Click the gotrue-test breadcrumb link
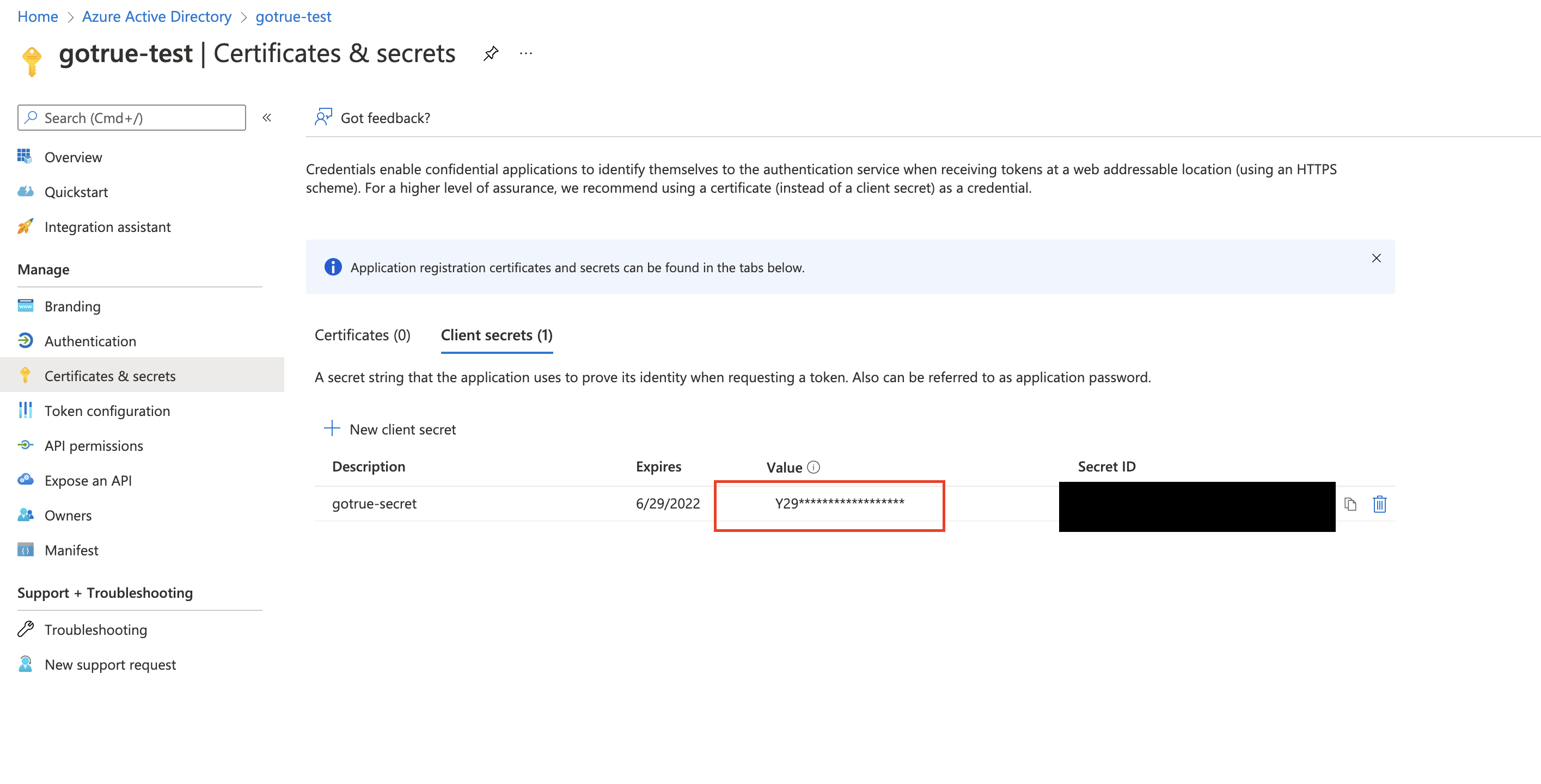Screen dimensions: 1541x784 tap(293, 17)
